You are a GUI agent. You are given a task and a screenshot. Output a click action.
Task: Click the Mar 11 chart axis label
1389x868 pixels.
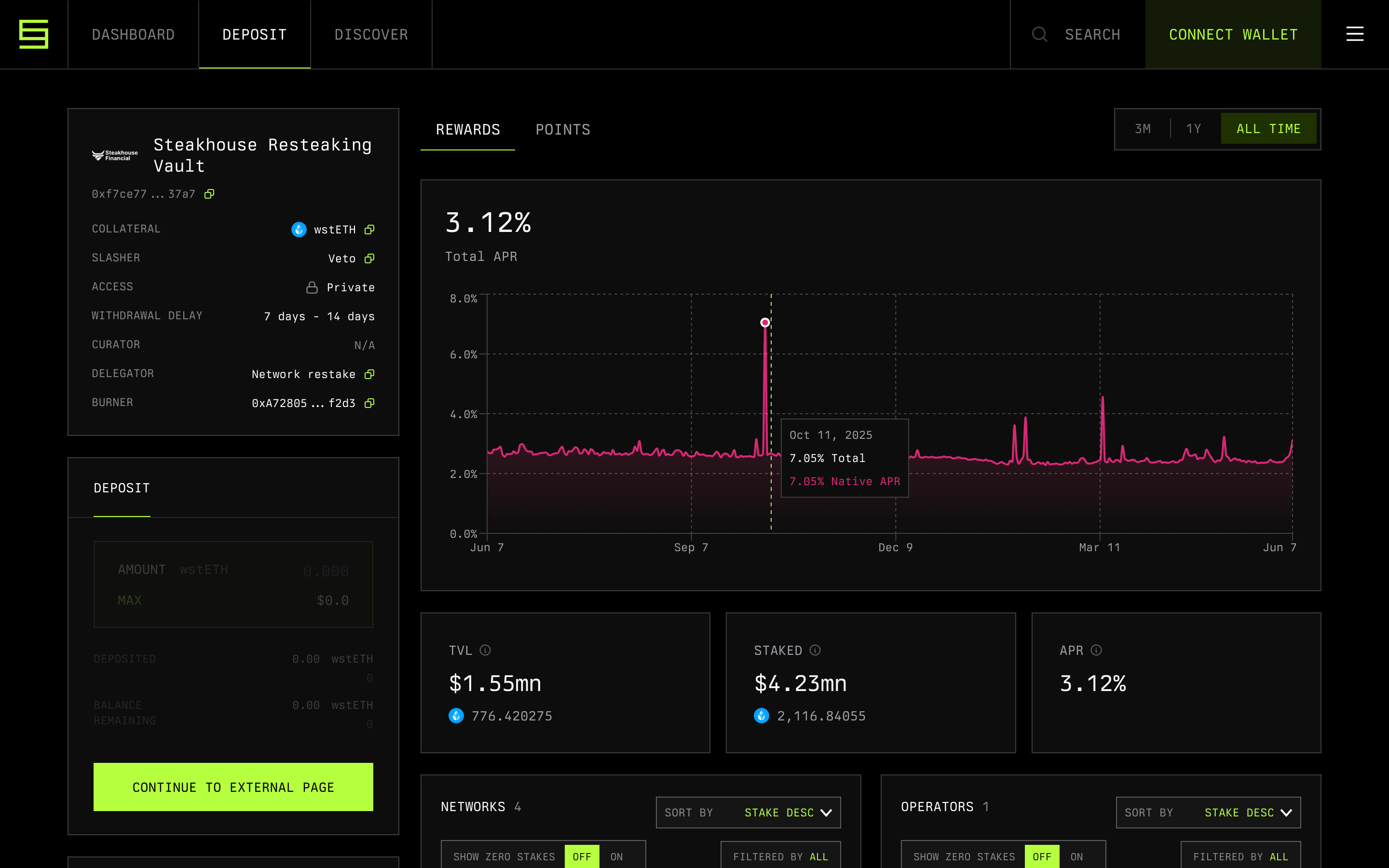tap(1100, 547)
